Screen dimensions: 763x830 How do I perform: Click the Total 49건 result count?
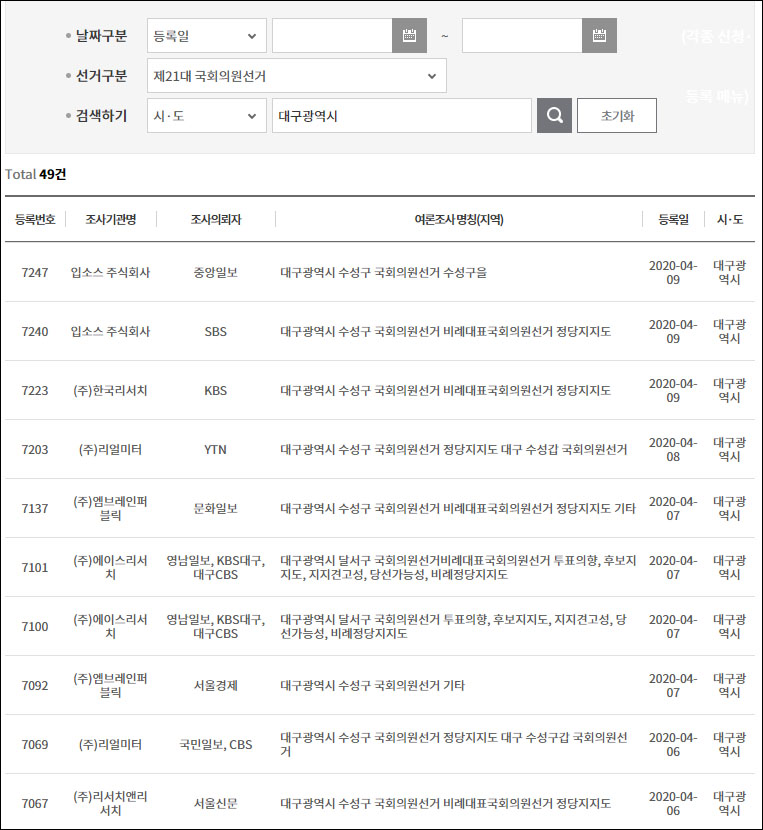[35, 174]
